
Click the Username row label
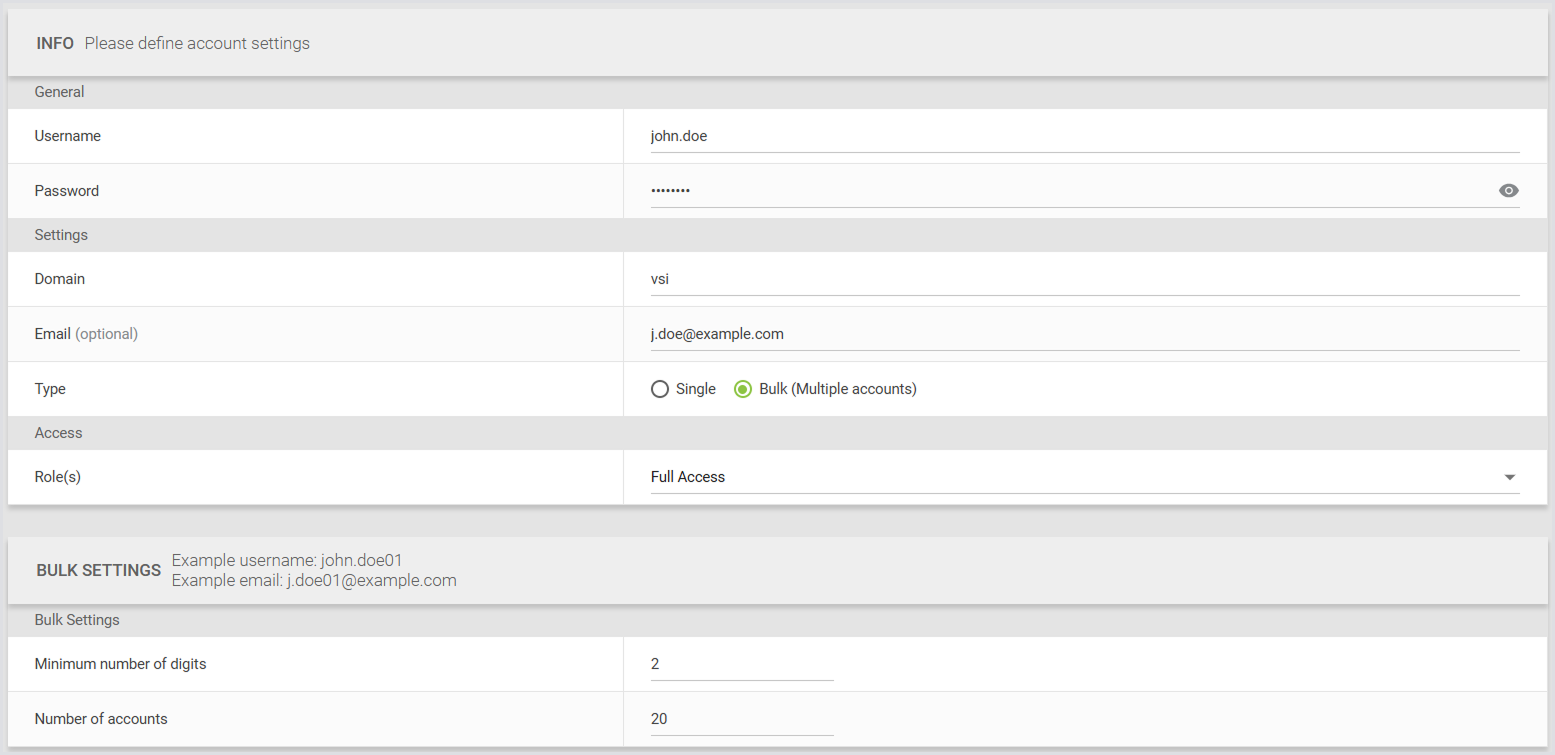pos(68,136)
